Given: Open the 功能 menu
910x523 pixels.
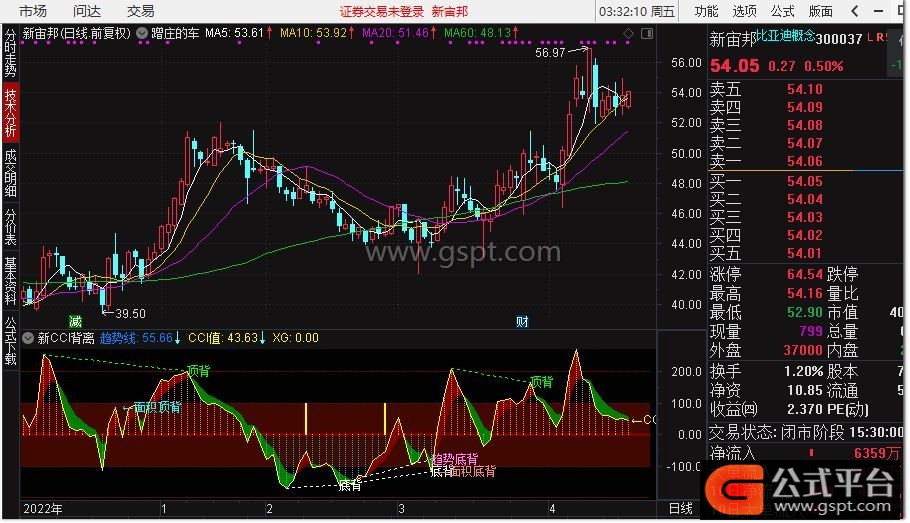Looking at the screenshot, I should coord(706,11).
